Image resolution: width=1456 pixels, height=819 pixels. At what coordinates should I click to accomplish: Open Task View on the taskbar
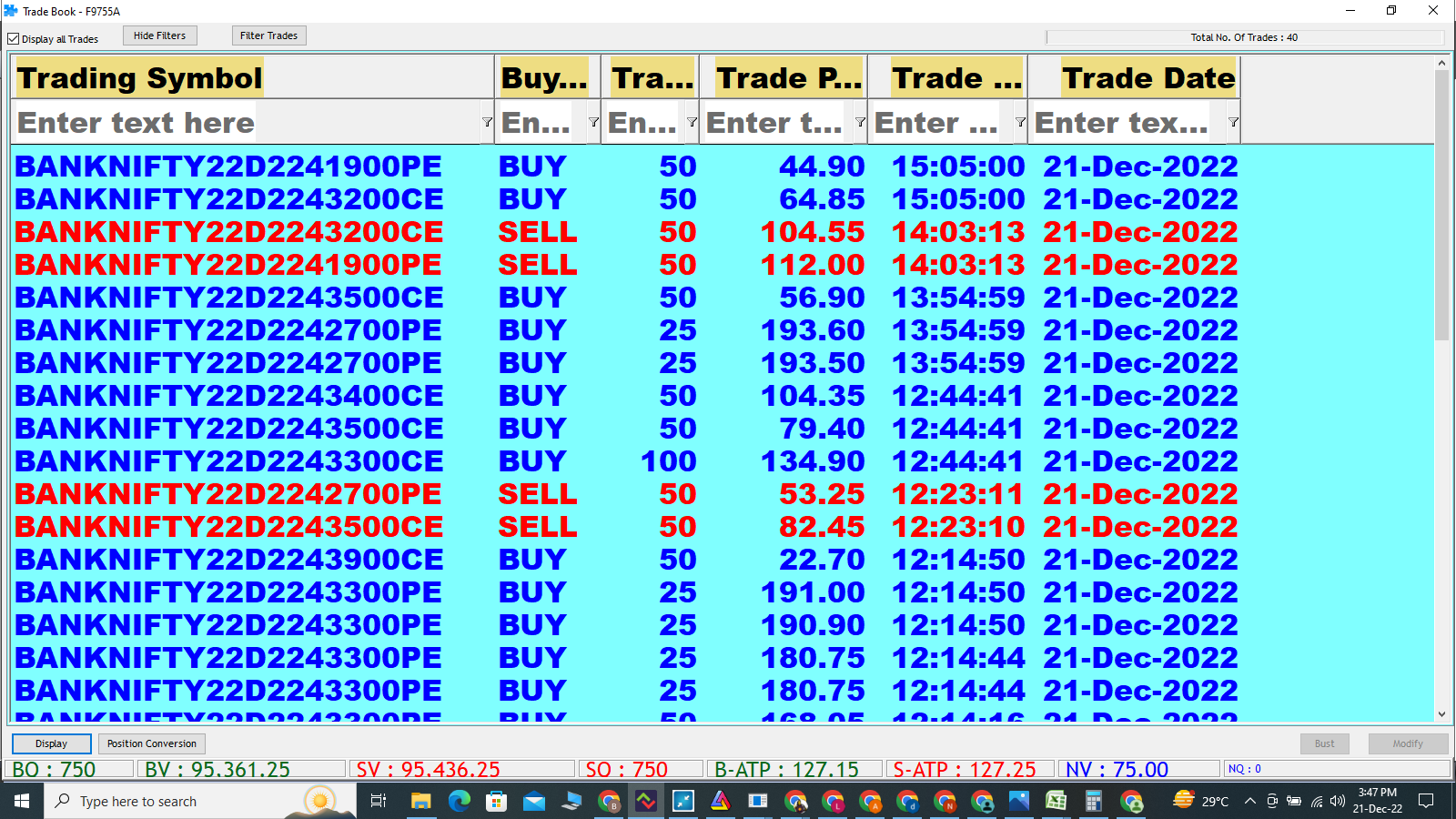(x=379, y=801)
